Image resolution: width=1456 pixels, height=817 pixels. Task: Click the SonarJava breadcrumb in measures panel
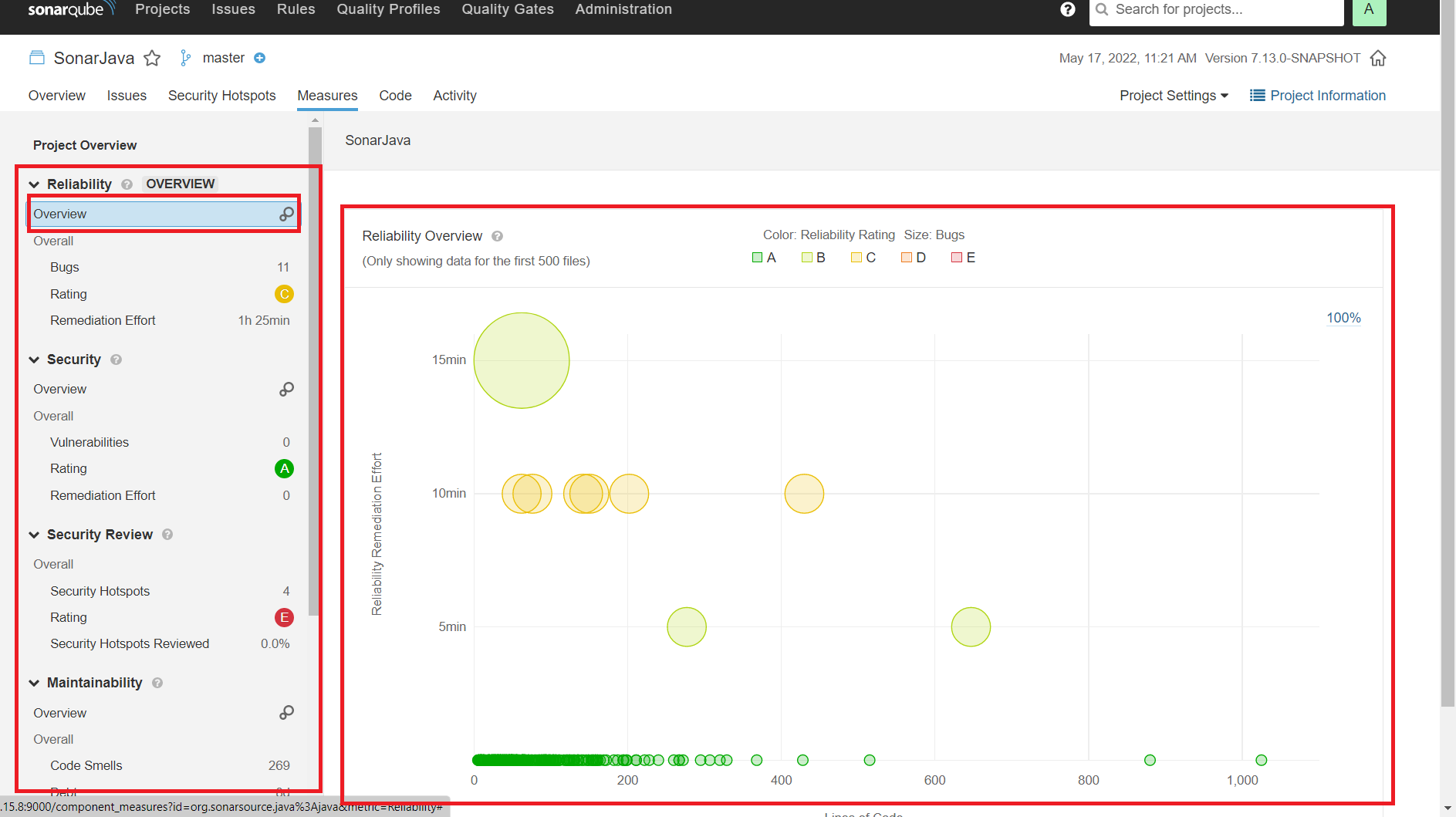pyautogui.click(x=377, y=140)
